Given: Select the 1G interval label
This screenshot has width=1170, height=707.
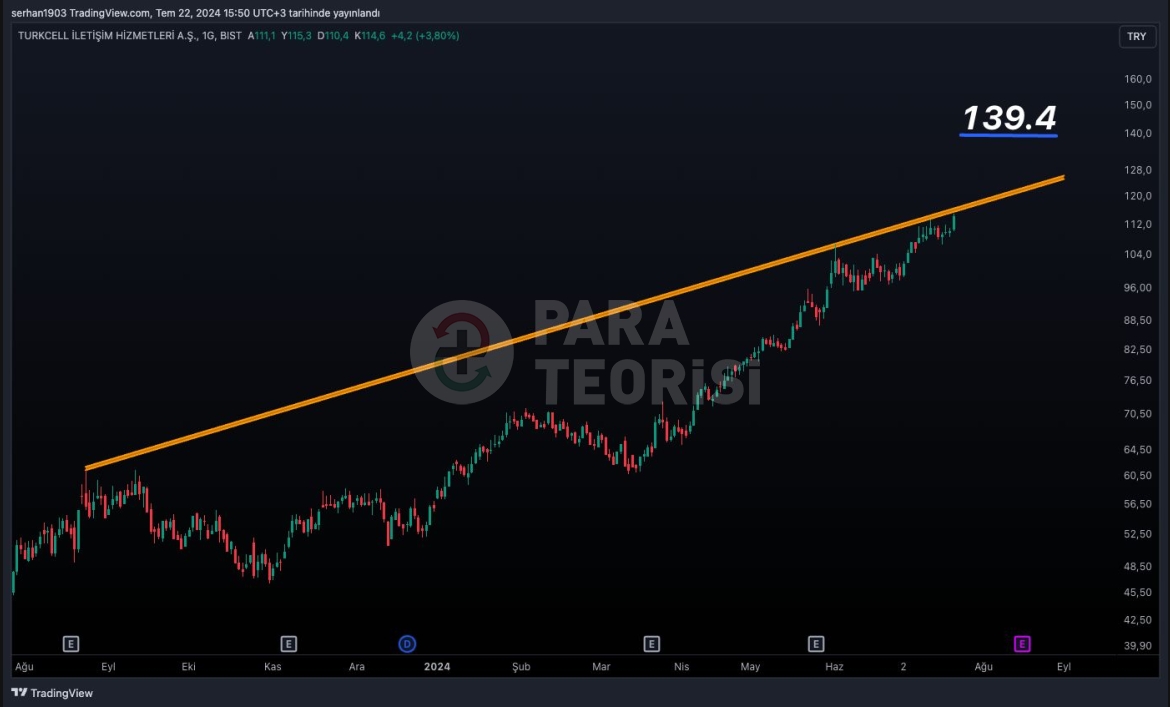Looking at the screenshot, I should pos(208,36).
